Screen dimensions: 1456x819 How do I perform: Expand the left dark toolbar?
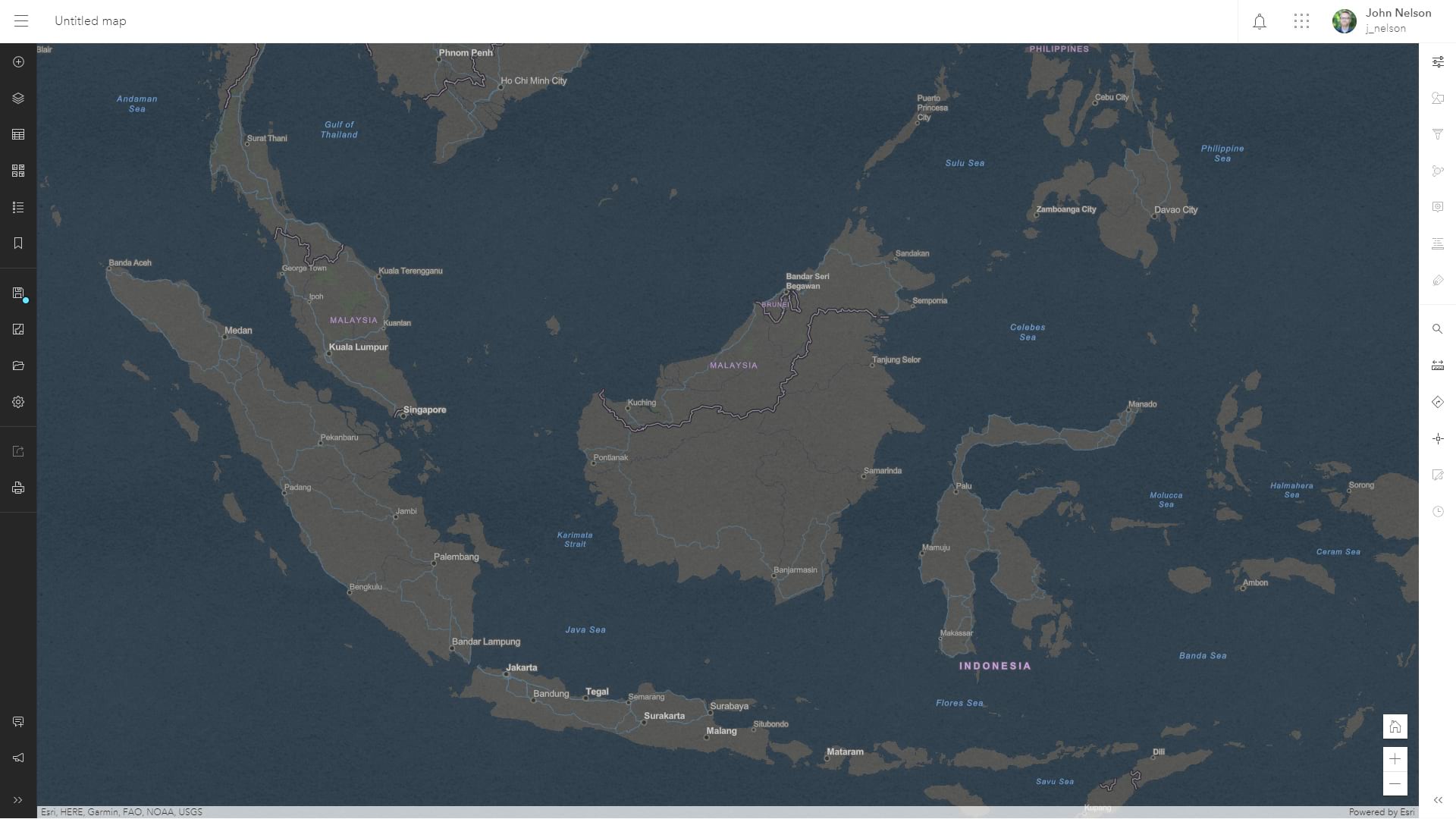[x=18, y=800]
